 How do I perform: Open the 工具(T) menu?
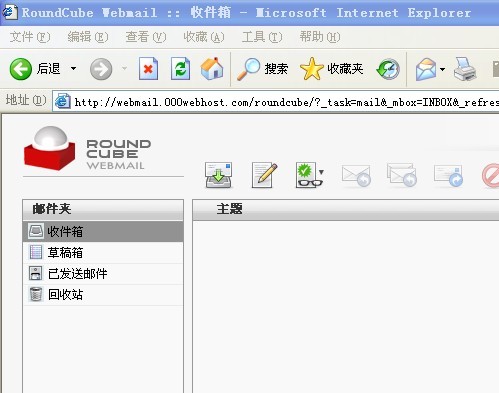tap(262, 37)
